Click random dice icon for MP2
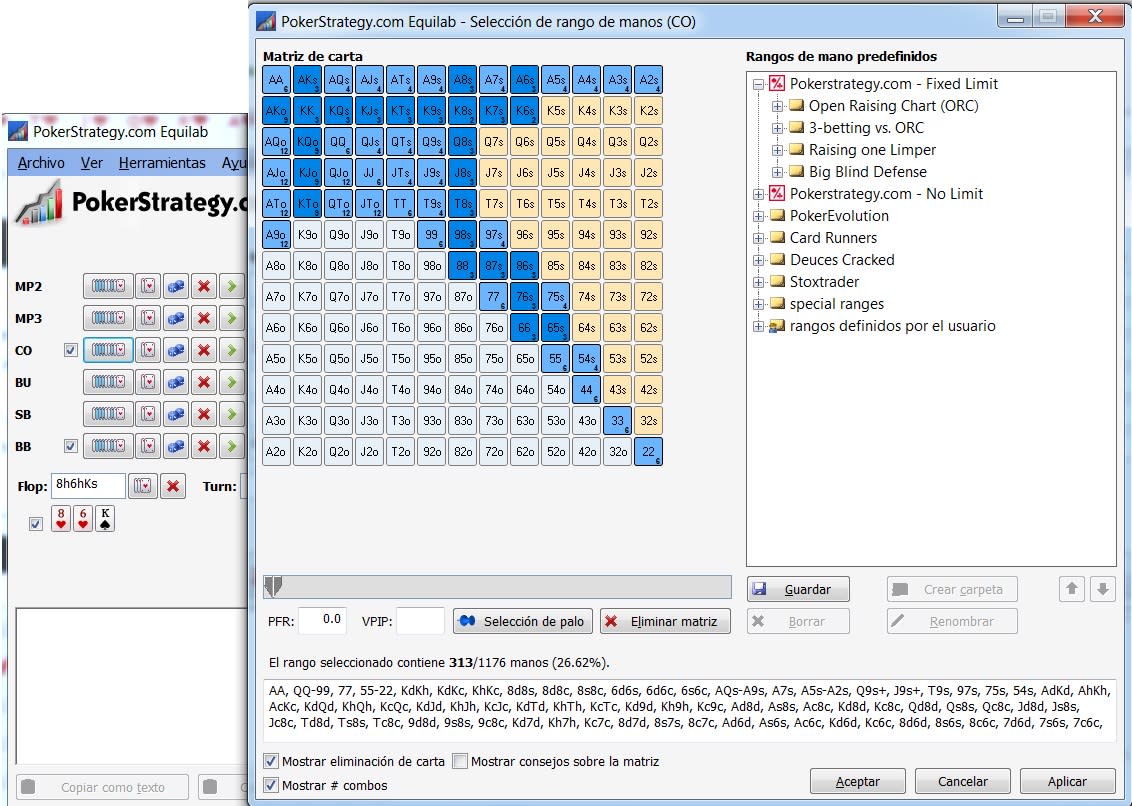Viewport: 1132px width, 806px height. point(175,286)
